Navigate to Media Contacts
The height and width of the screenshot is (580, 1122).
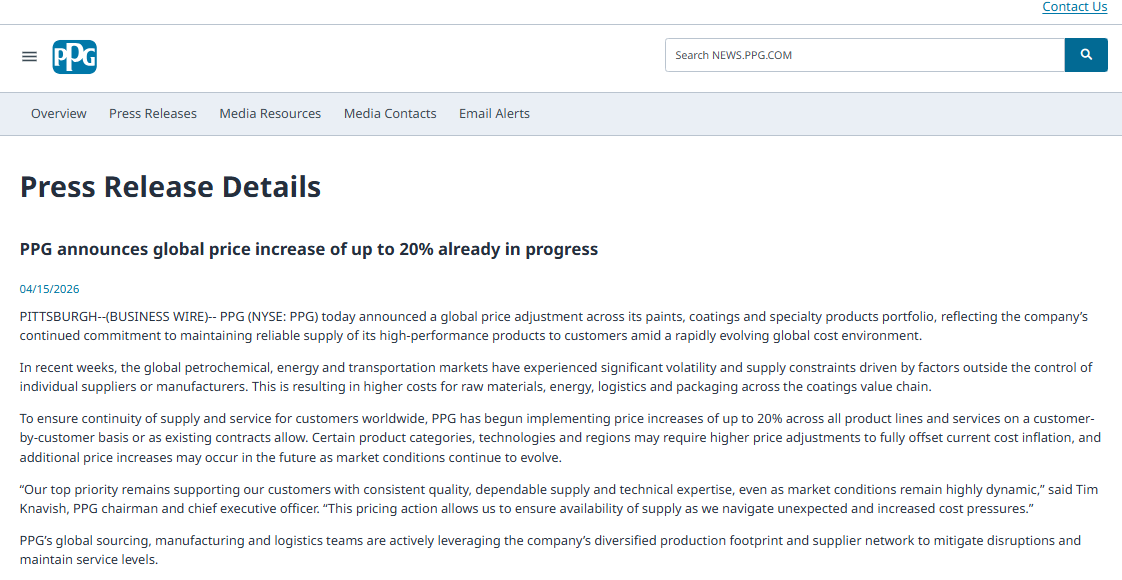390,114
